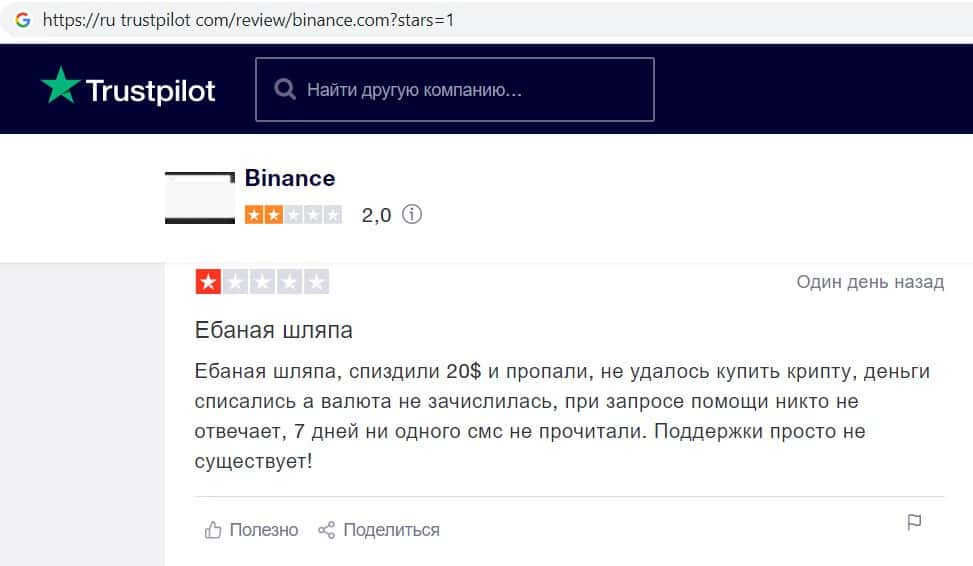The image size is (973, 566).
Task: Click the "Полезно" button label
Action: [263, 529]
